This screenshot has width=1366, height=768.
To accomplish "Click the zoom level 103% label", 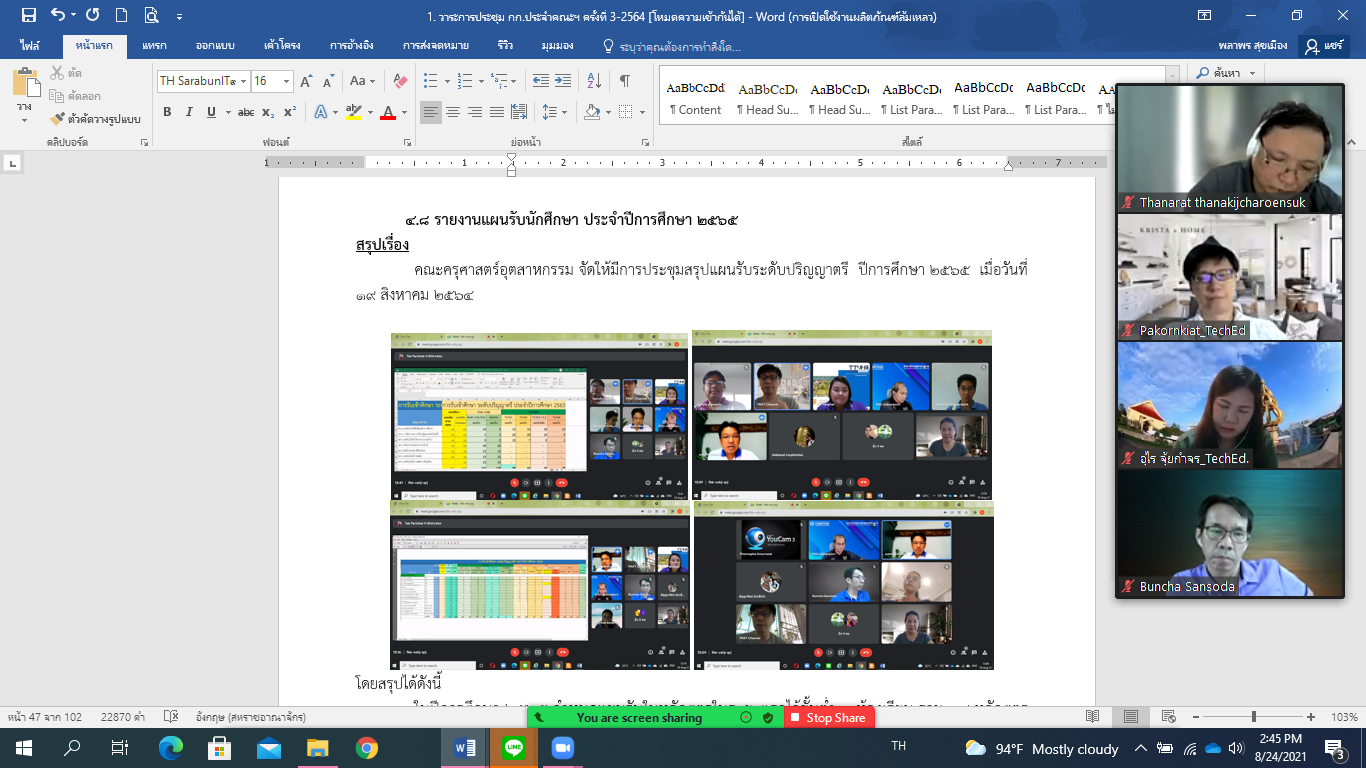I will [x=1345, y=717].
